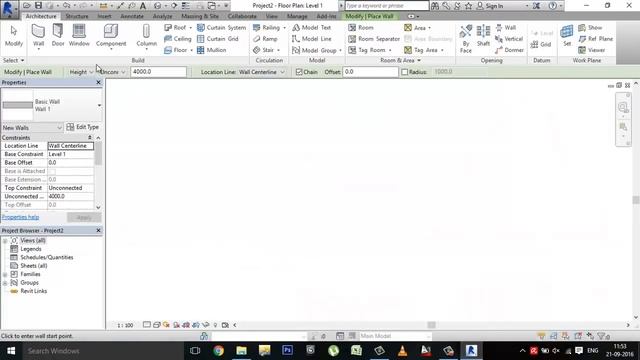Select the Component tool
This screenshot has height=360, width=640.
coord(111,36)
